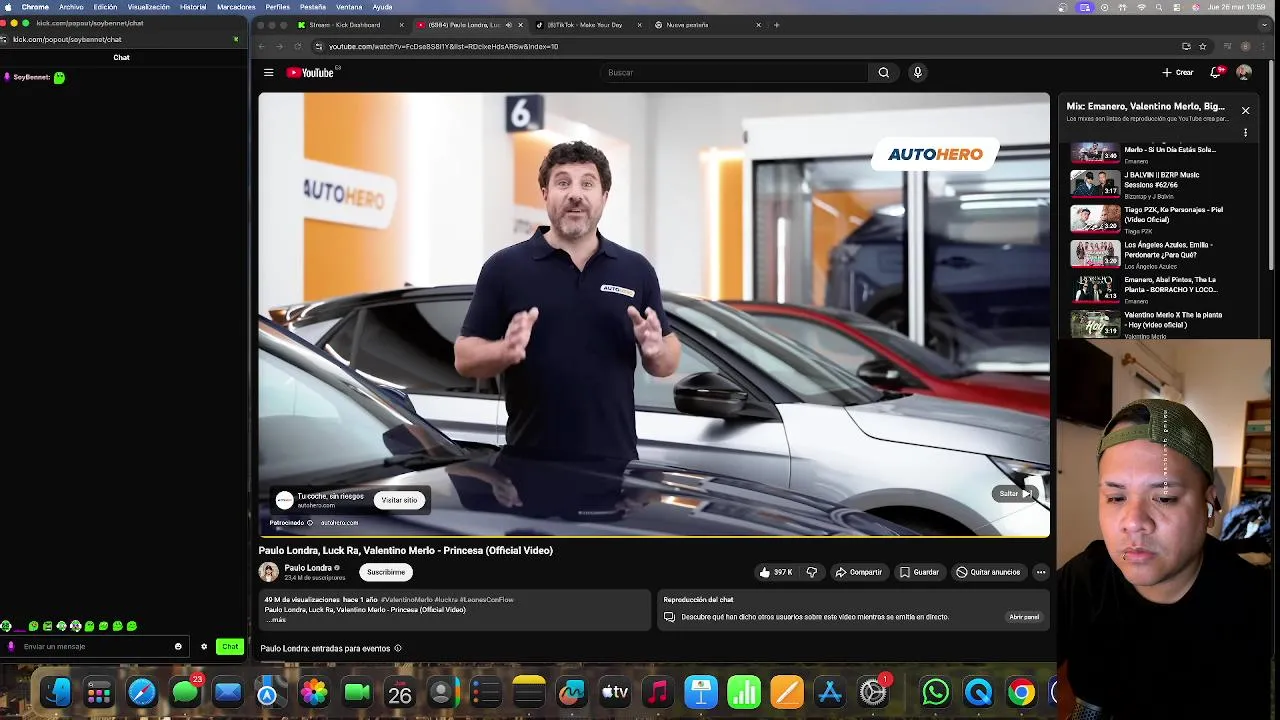Click the Crear button
The height and width of the screenshot is (720, 1280).
[1178, 72]
